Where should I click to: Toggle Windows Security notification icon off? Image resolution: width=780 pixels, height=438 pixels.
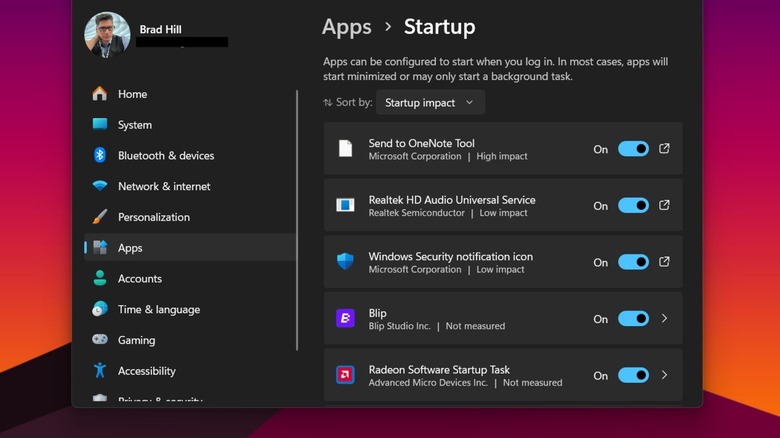[633, 262]
